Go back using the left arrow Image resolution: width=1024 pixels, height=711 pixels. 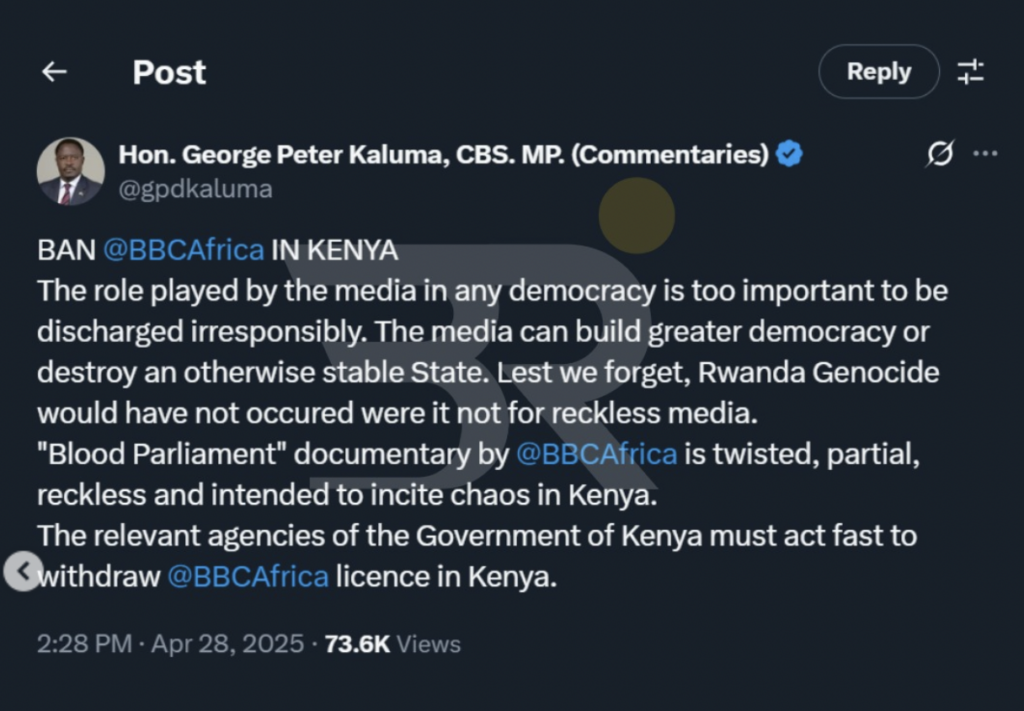coord(54,72)
